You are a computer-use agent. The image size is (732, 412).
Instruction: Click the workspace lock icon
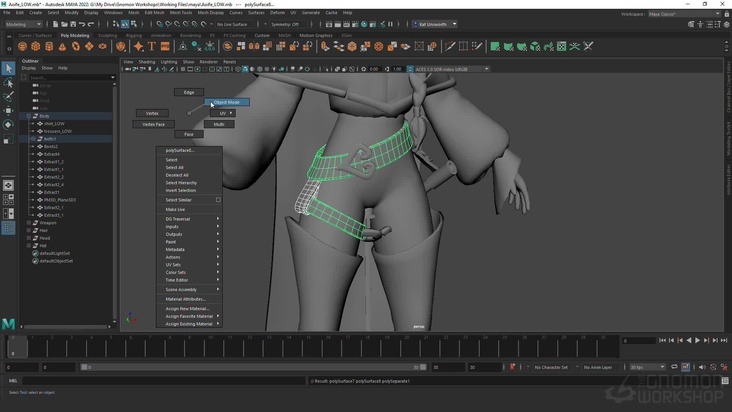coord(726,14)
